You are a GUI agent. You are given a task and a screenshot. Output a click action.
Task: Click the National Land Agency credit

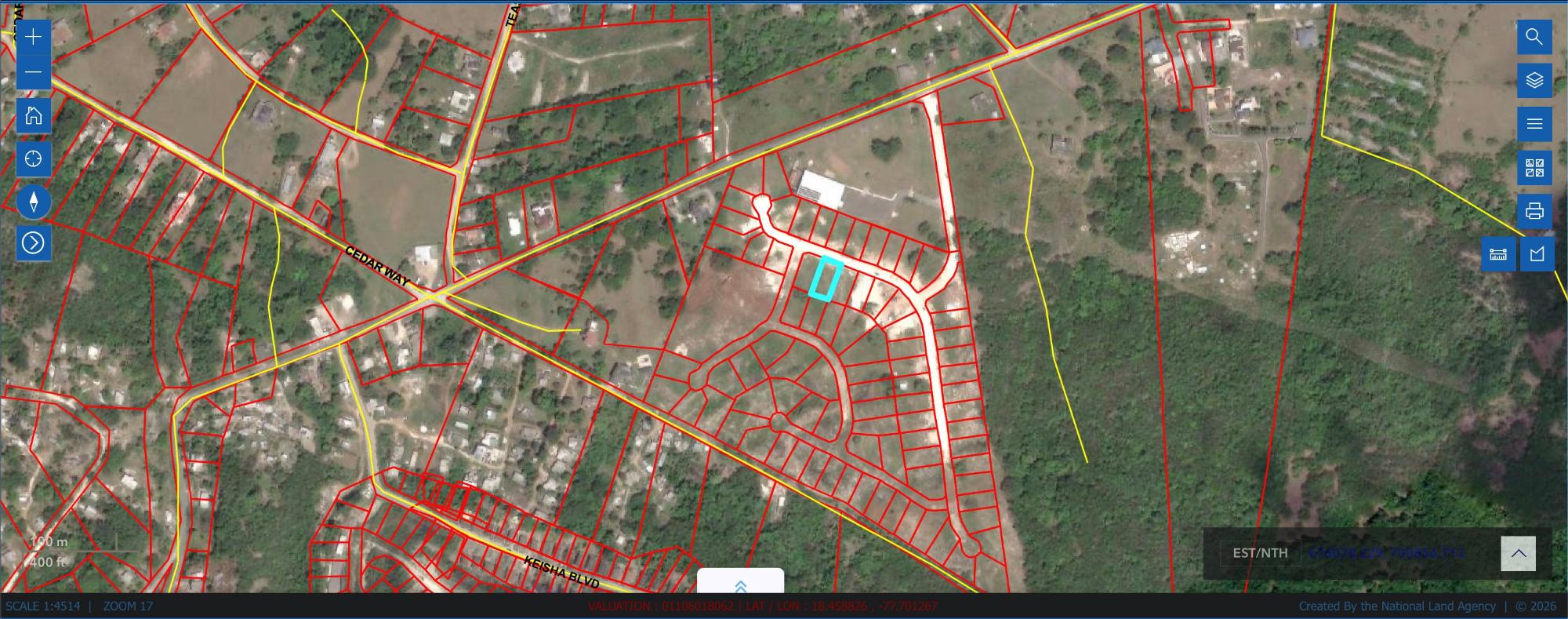[x=1397, y=606]
